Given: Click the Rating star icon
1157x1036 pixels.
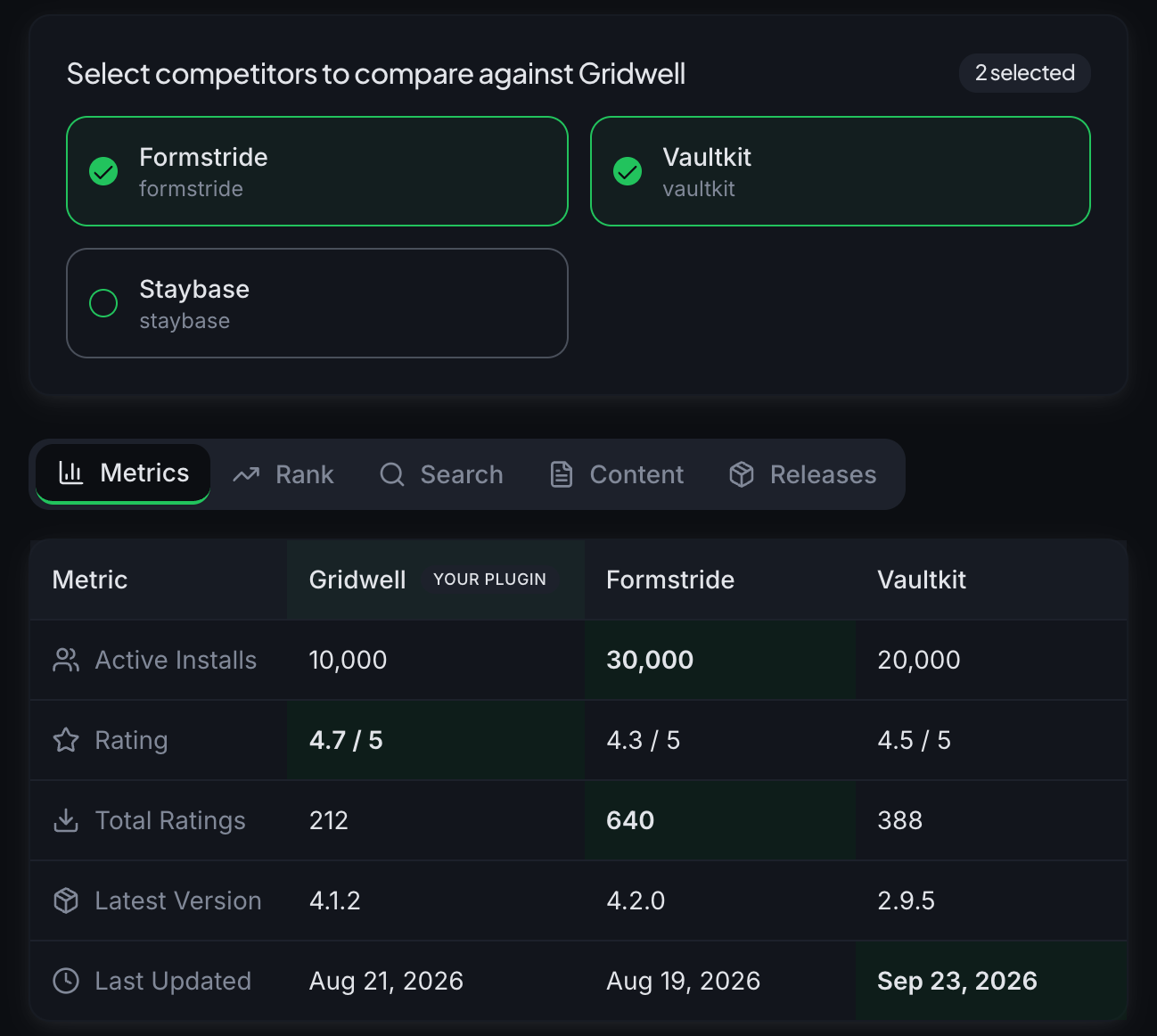Looking at the screenshot, I should pyautogui.click(x=66, y=740).
